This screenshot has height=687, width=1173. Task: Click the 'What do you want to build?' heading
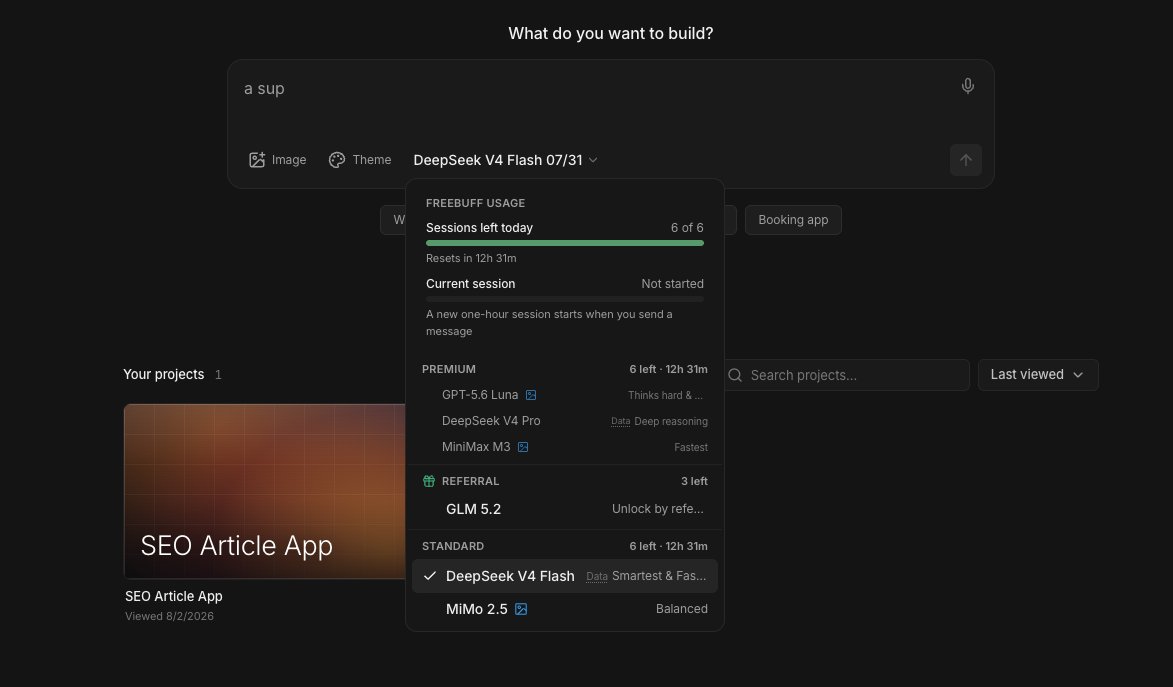(610, 34)
